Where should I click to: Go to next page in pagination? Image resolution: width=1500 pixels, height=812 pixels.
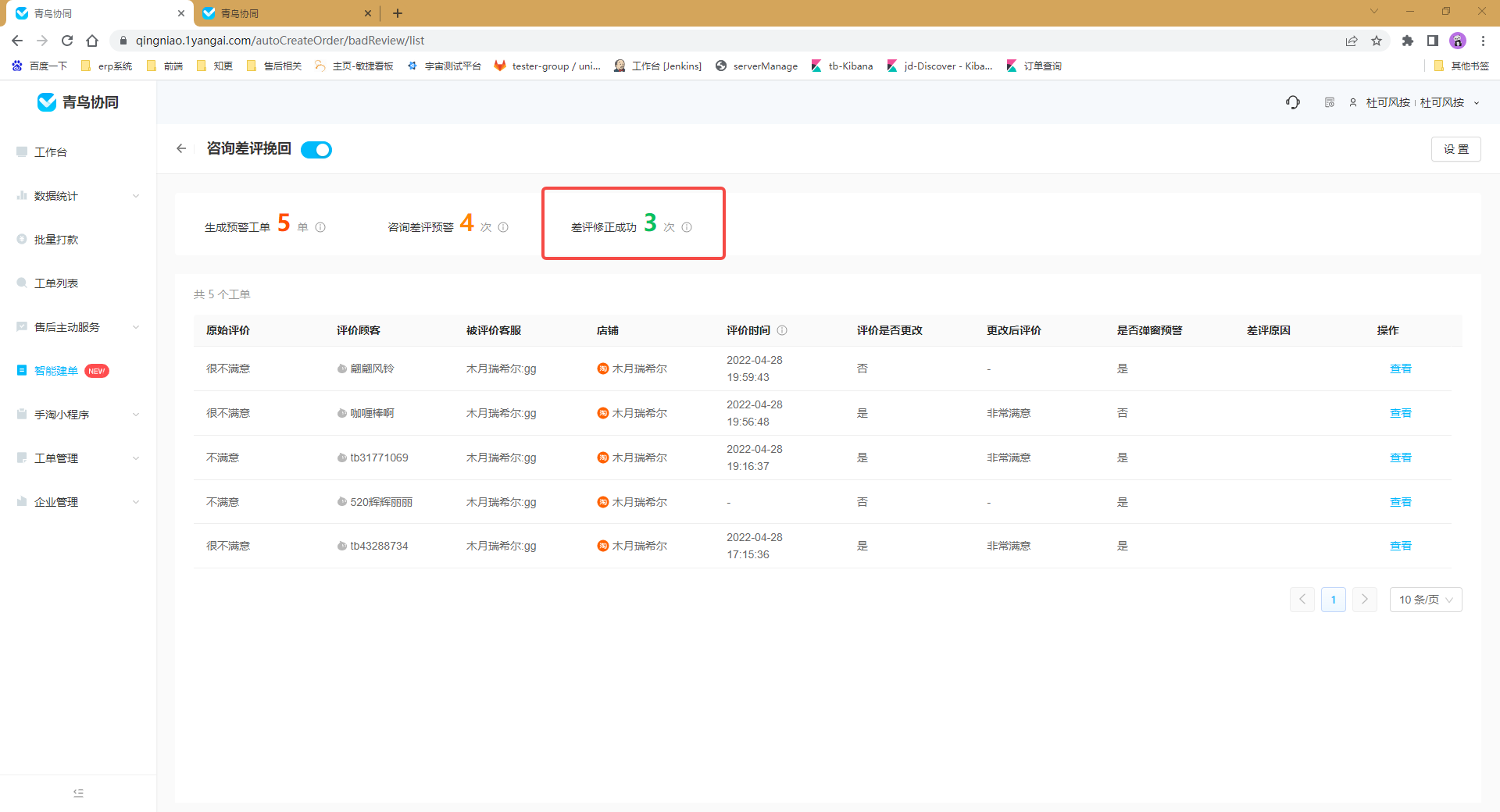coord(1365,600)
